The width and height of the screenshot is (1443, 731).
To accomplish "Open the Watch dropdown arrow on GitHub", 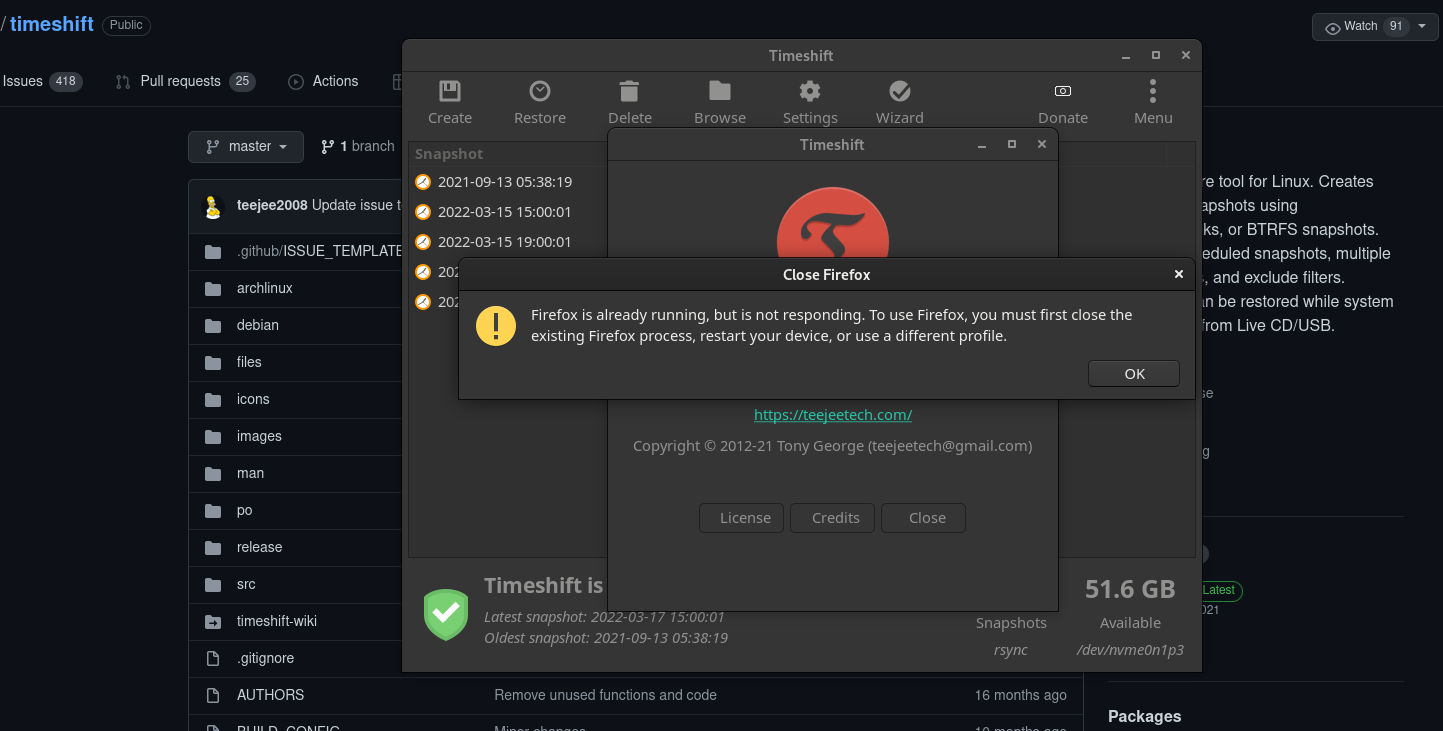I will click(x=1422, y=26).
